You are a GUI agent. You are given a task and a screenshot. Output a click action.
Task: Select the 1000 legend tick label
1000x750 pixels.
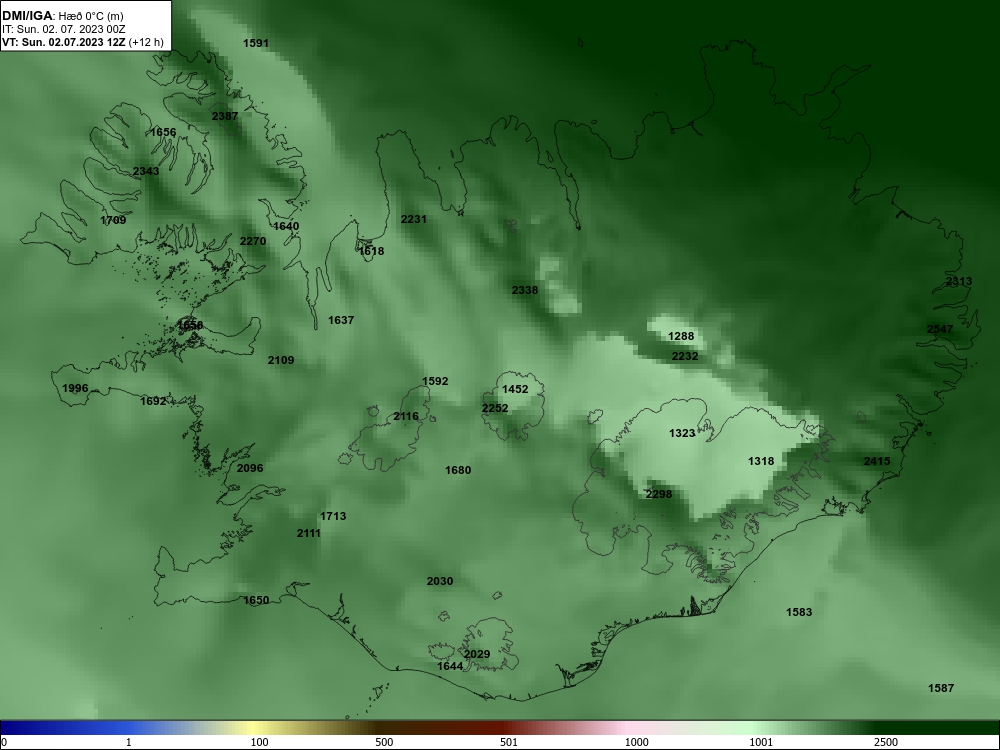pos(636,743)
